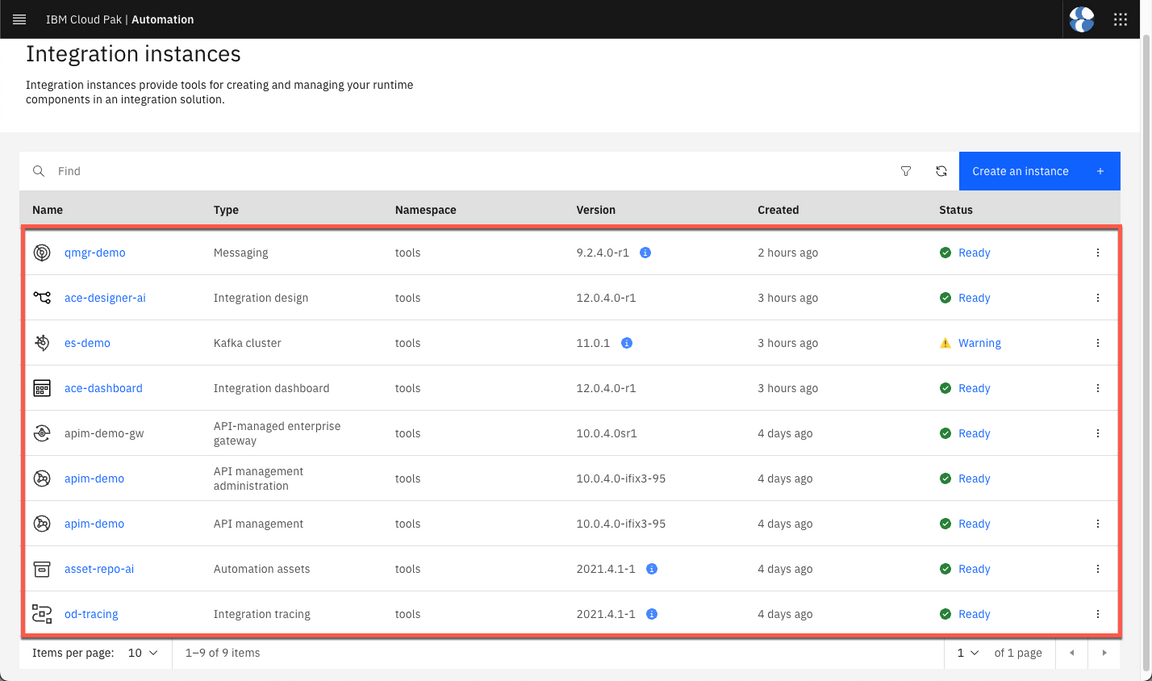
Task: Click Create an instance button
Action: (1039, 171)
